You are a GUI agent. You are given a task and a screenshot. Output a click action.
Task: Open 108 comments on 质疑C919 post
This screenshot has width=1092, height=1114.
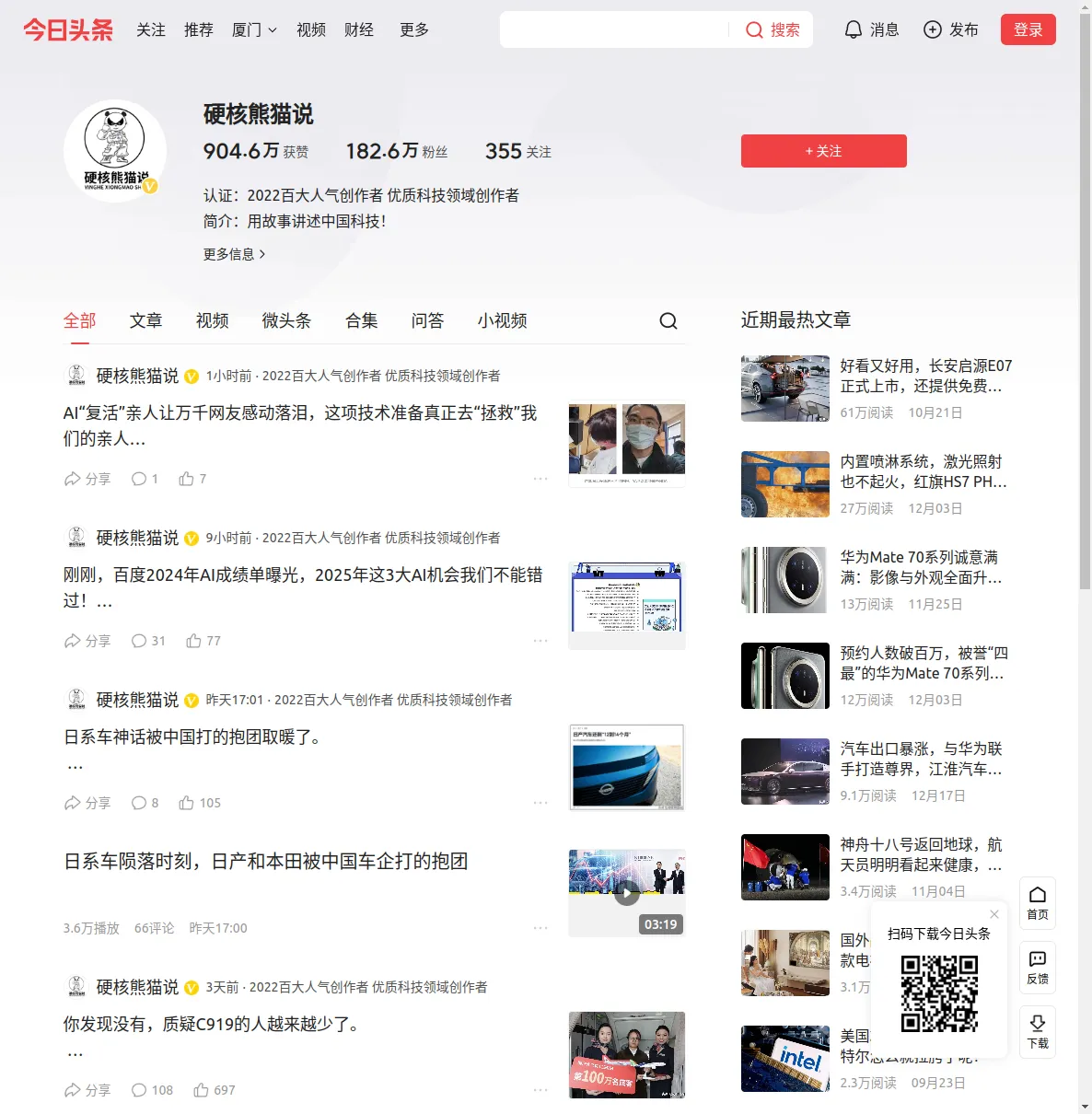tap(152, 1090)
